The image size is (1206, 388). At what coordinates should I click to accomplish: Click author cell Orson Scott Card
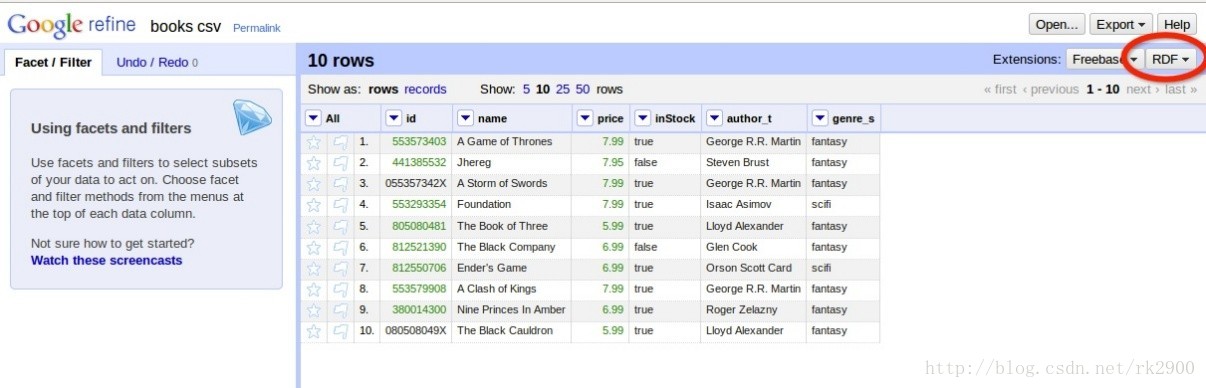[749, 268]
